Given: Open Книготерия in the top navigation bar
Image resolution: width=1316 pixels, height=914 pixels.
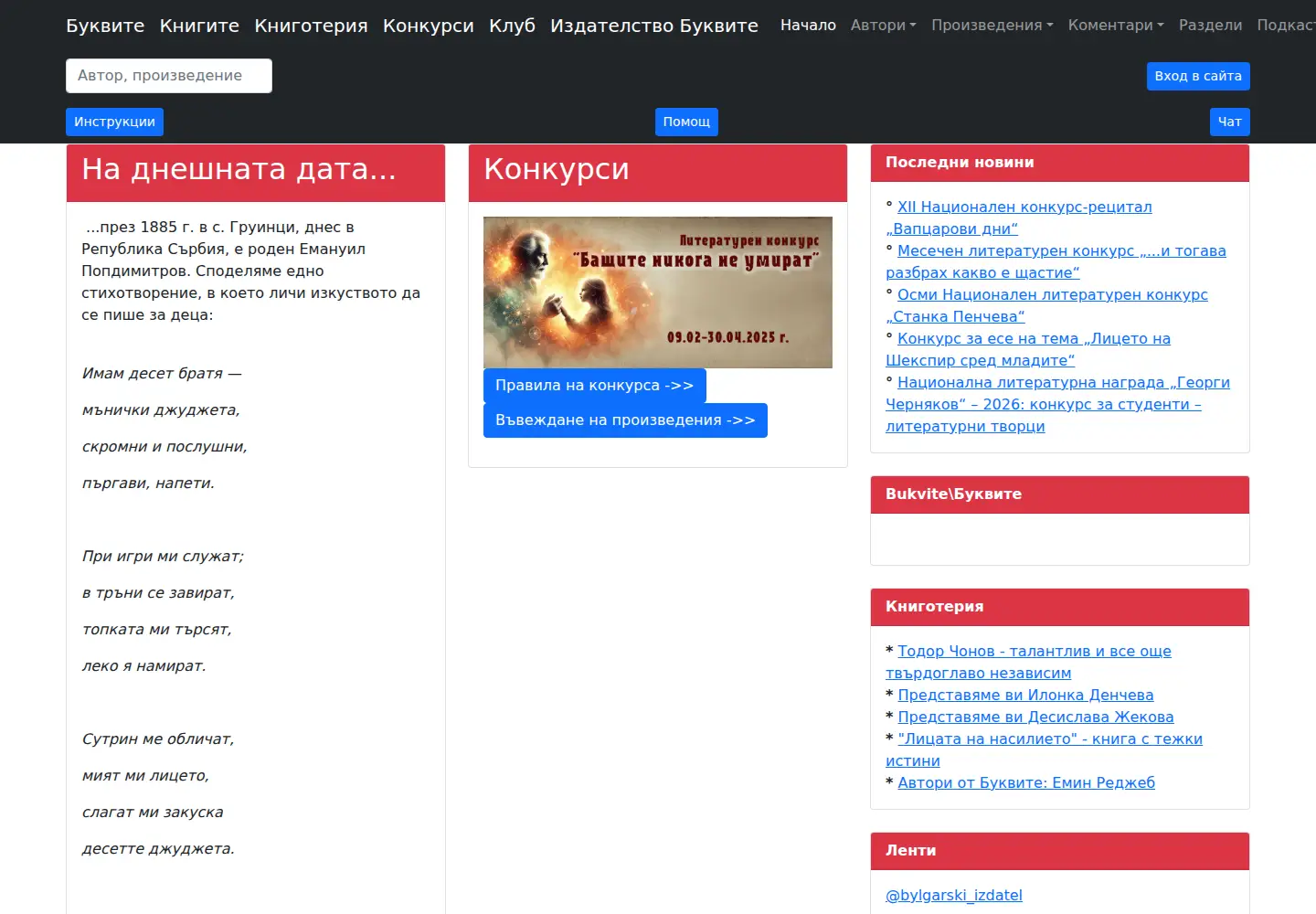Looking at the screenshot, I should (x=311, y=26).
